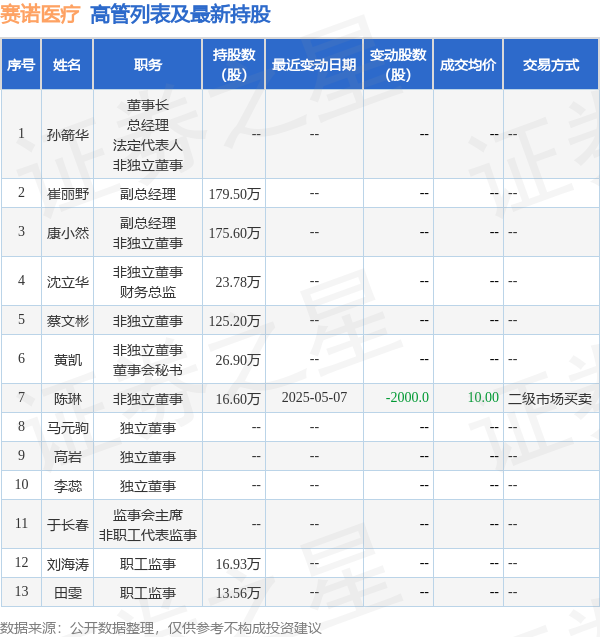Click the 10.00 average price value

[483, 397]
